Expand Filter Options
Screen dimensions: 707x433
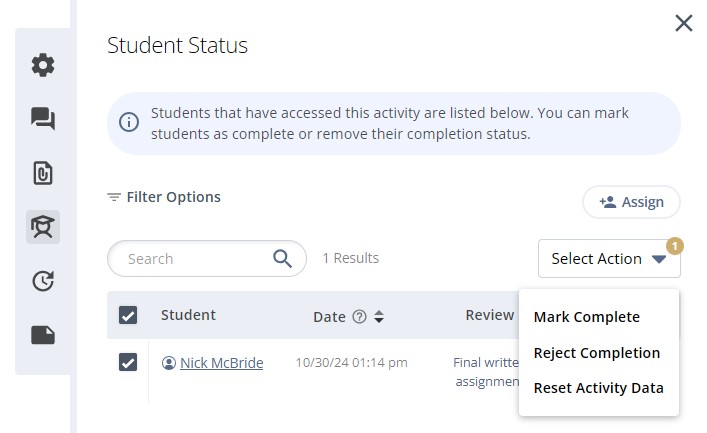click(x=164, y=197)
